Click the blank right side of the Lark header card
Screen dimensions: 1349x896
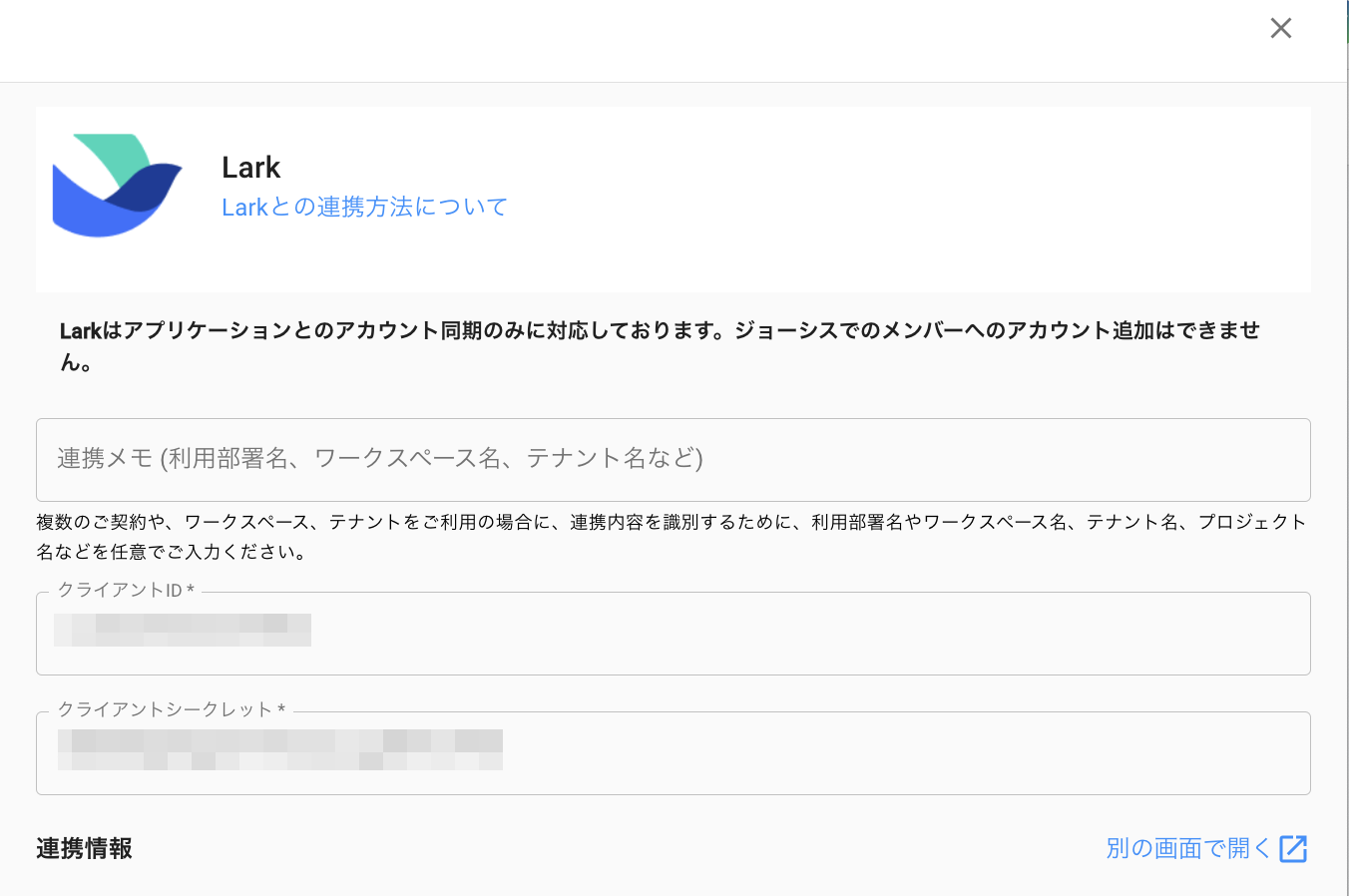(x=948, y=200)
